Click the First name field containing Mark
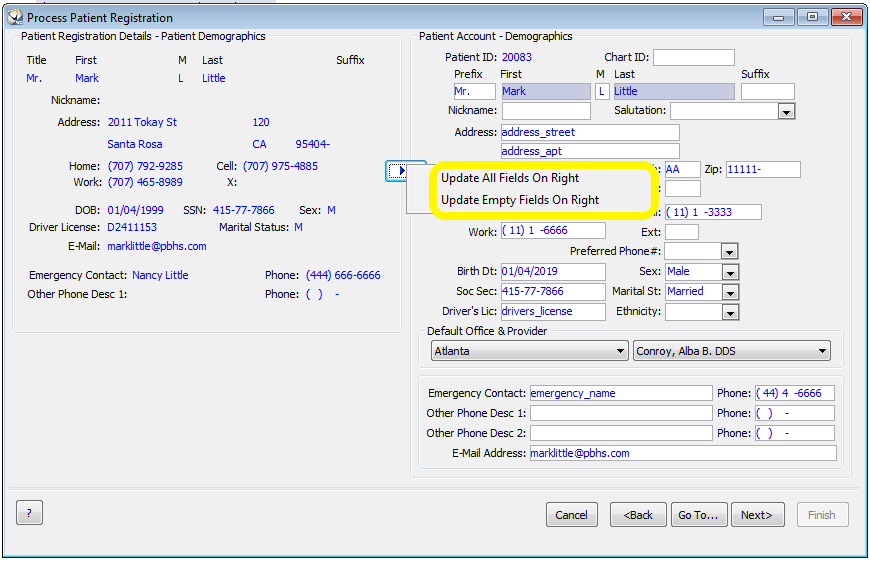 [546, 92]
